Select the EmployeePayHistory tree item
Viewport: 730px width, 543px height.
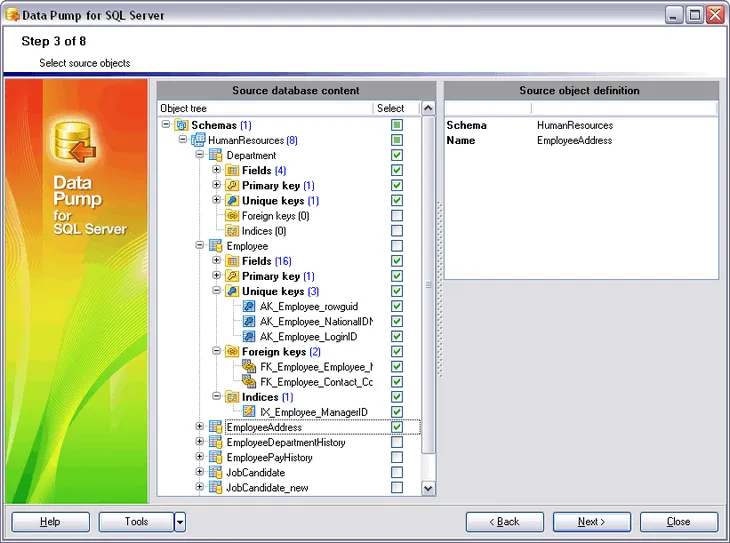tap(270, 458)
